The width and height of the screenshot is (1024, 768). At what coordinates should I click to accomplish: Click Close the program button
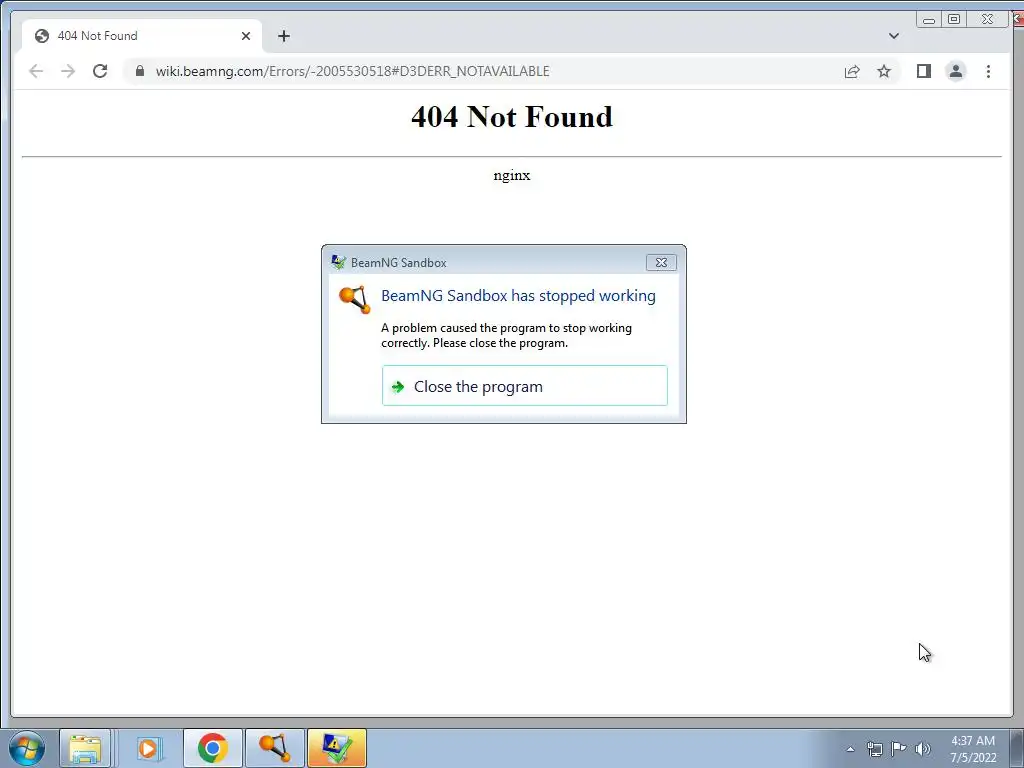point(524,386)
